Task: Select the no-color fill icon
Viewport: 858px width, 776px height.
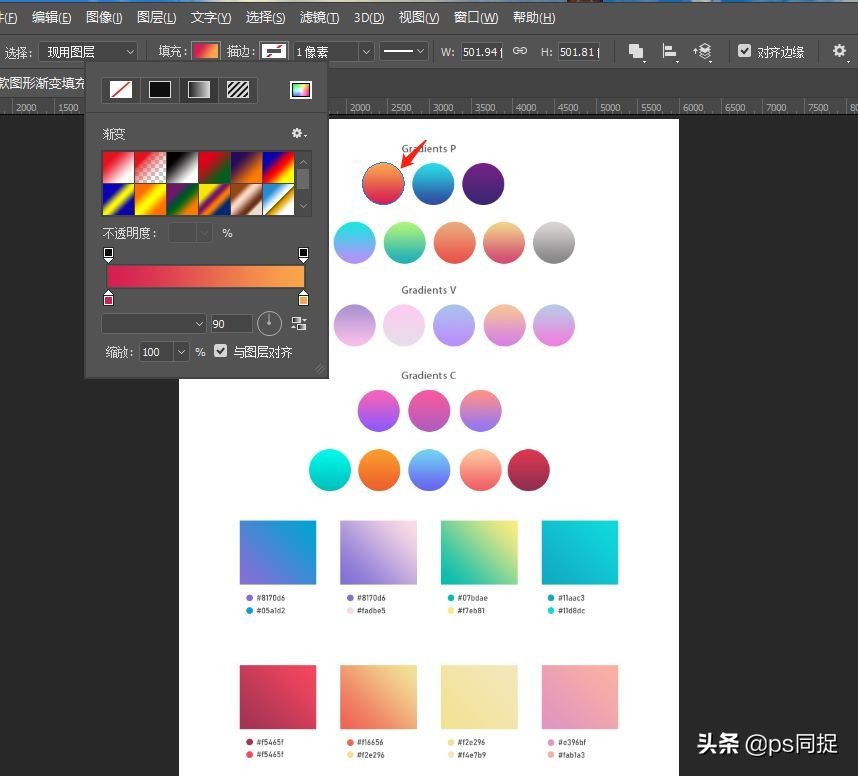Action: [120, 90]
